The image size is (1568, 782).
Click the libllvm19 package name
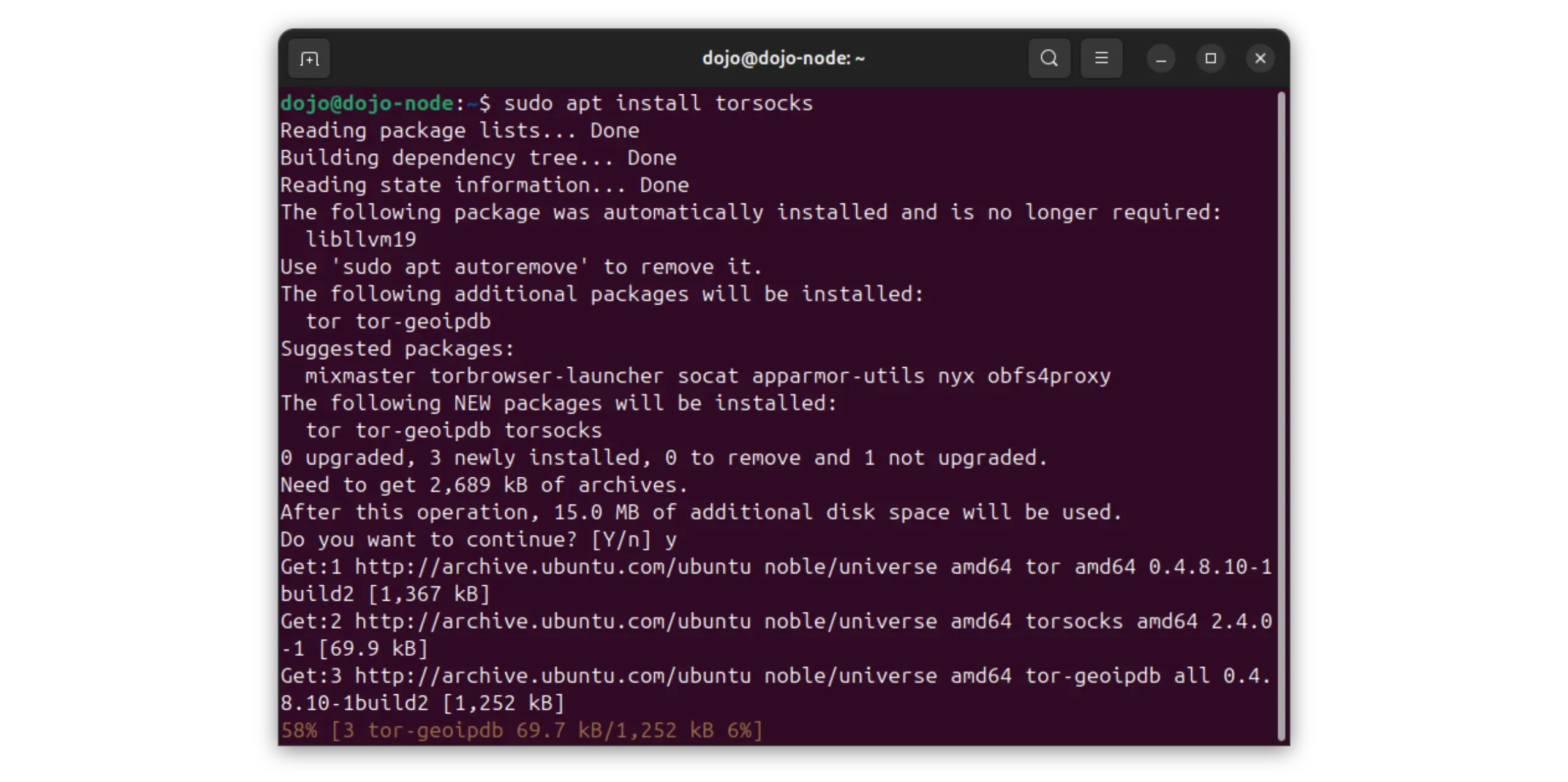(x=361, y=240)
